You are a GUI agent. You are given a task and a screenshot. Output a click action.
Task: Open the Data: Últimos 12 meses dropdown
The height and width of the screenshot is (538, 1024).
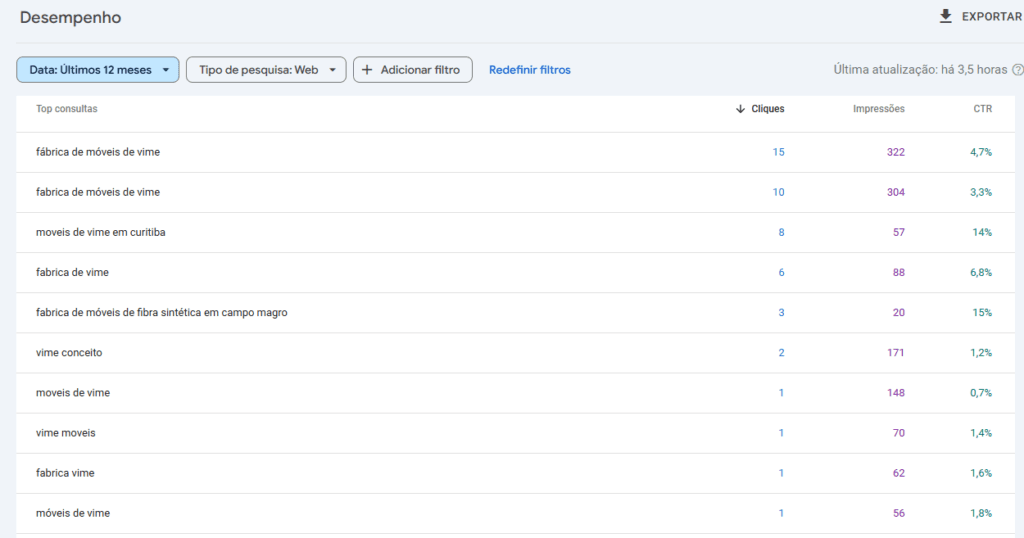click(x=98, y=70)
